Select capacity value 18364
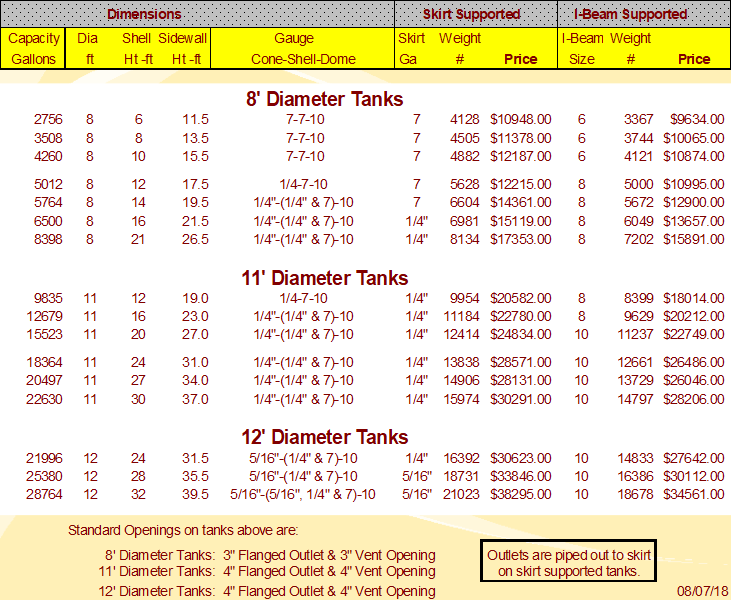Screen dimensions: 731x600 click(x=44, y=362)
